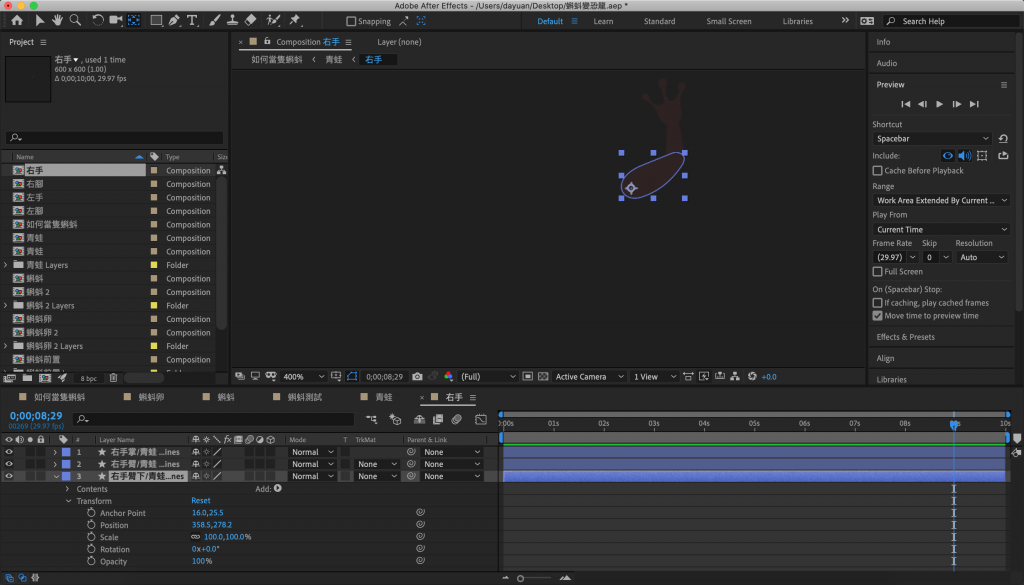
Task: Delete selected project item trash icon
Action: (113, 378)
